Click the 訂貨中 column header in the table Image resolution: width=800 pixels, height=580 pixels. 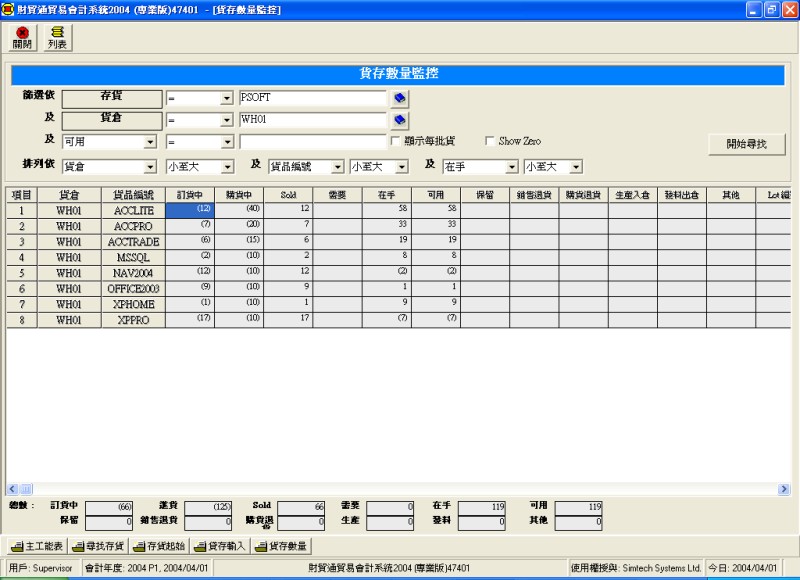click(x=190, y=195)
